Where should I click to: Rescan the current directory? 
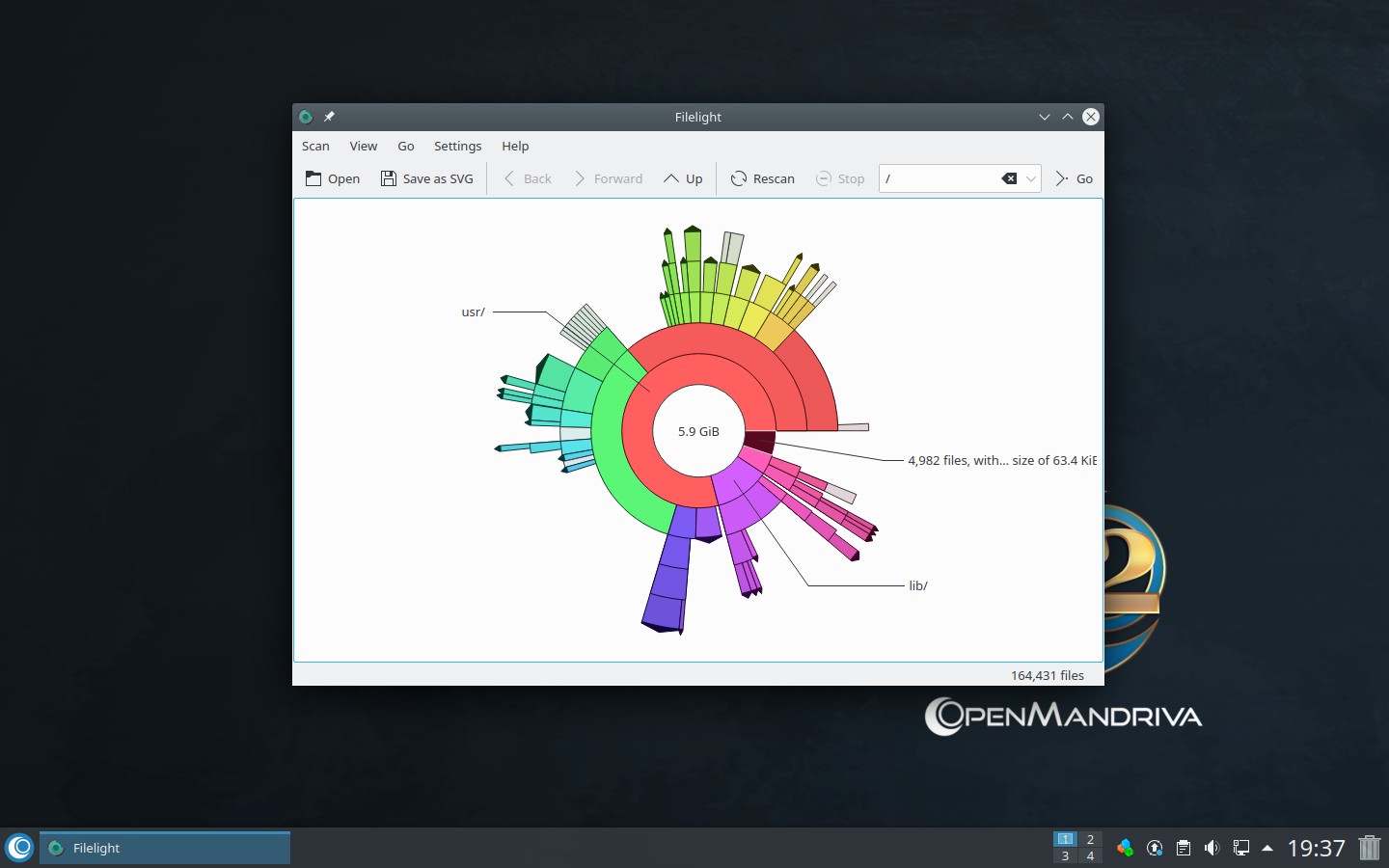(x=763, y=178)
